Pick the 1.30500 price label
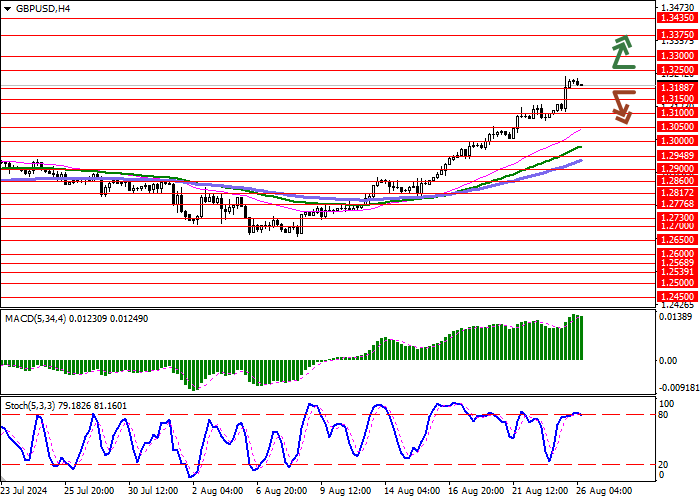This screenshot has width=700, height=500. pyautogui.click(x=677, y=127)
